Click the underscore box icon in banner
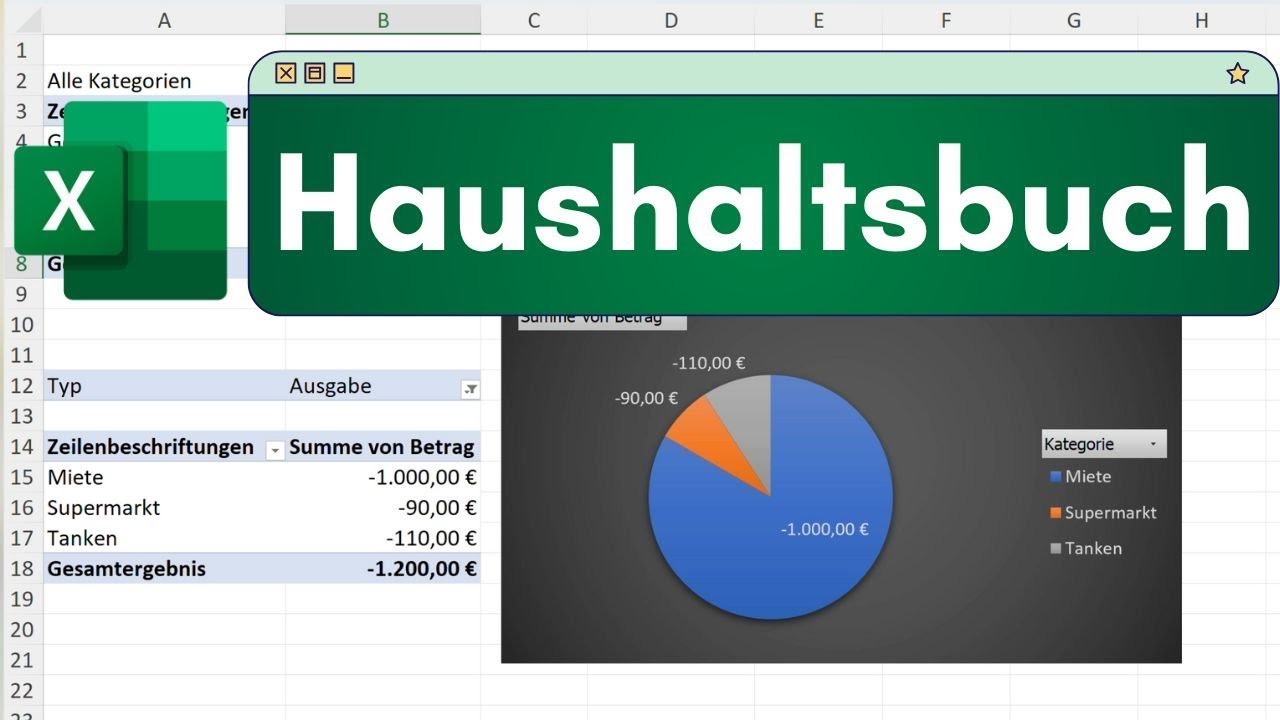The height and width of the screenshot is (720, 1280). 344,73
